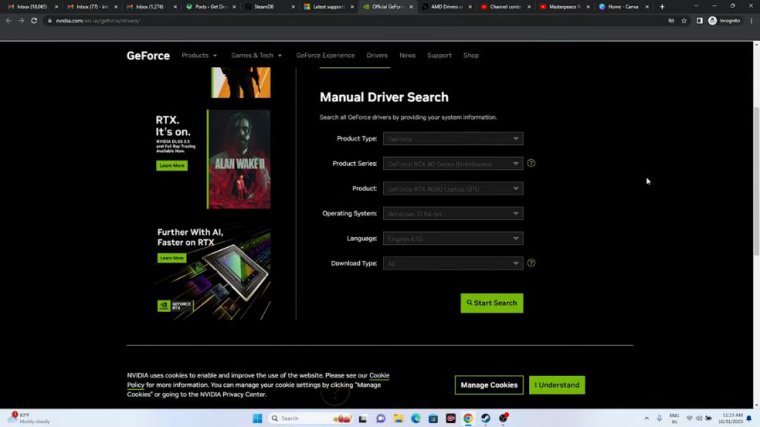Go to Support in GeForce navigation
760x427 pixels.
pos(439,56)
